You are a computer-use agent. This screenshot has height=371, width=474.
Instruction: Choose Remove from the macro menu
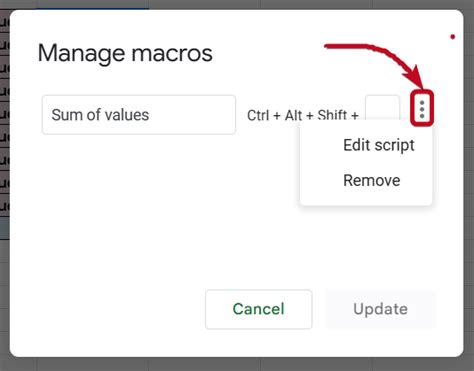click(x=372, y=180)
